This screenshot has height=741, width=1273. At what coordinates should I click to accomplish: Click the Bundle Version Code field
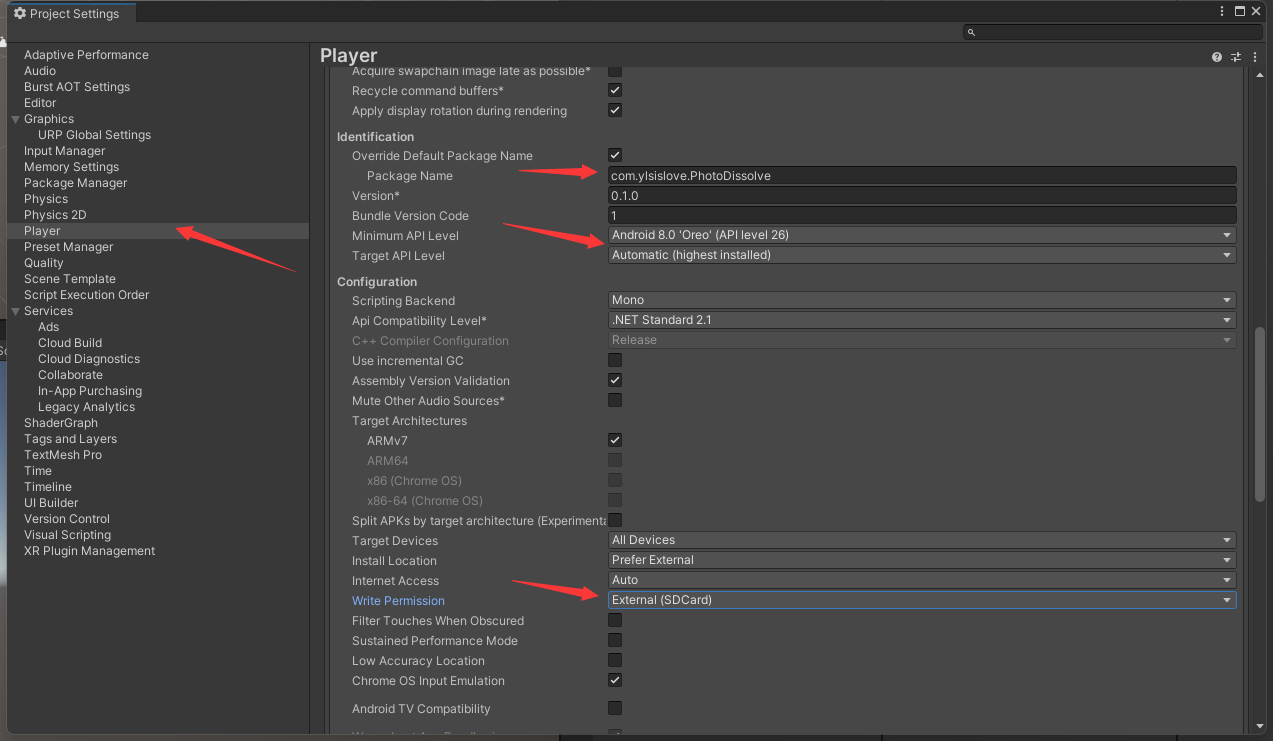click(x=921, y=216)
